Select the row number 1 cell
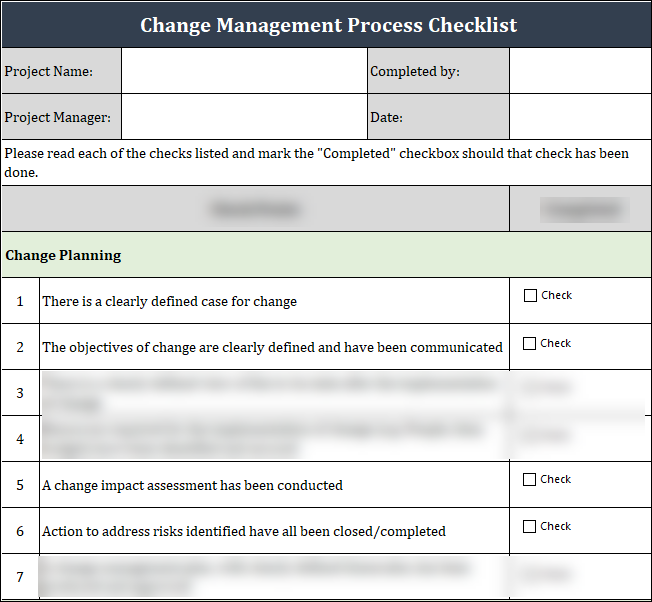 tap(20, 301)
